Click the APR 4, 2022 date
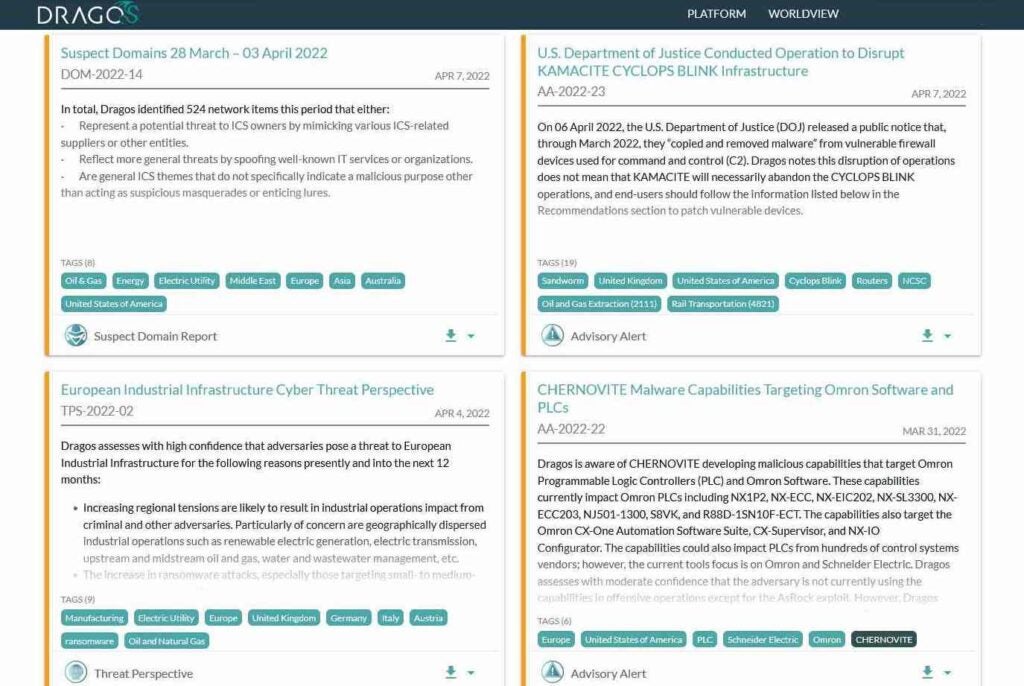 coord(462,414)
